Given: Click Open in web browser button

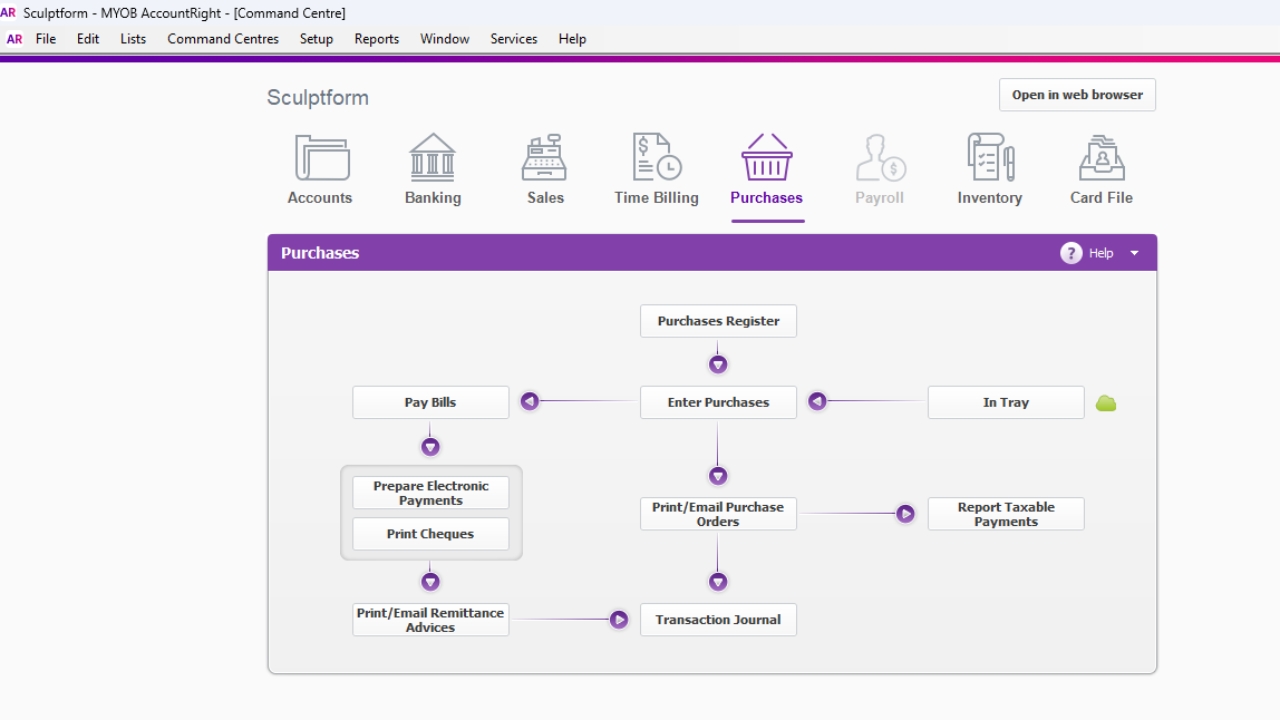Looking at the screenshot, I should tap(1077, 95).
